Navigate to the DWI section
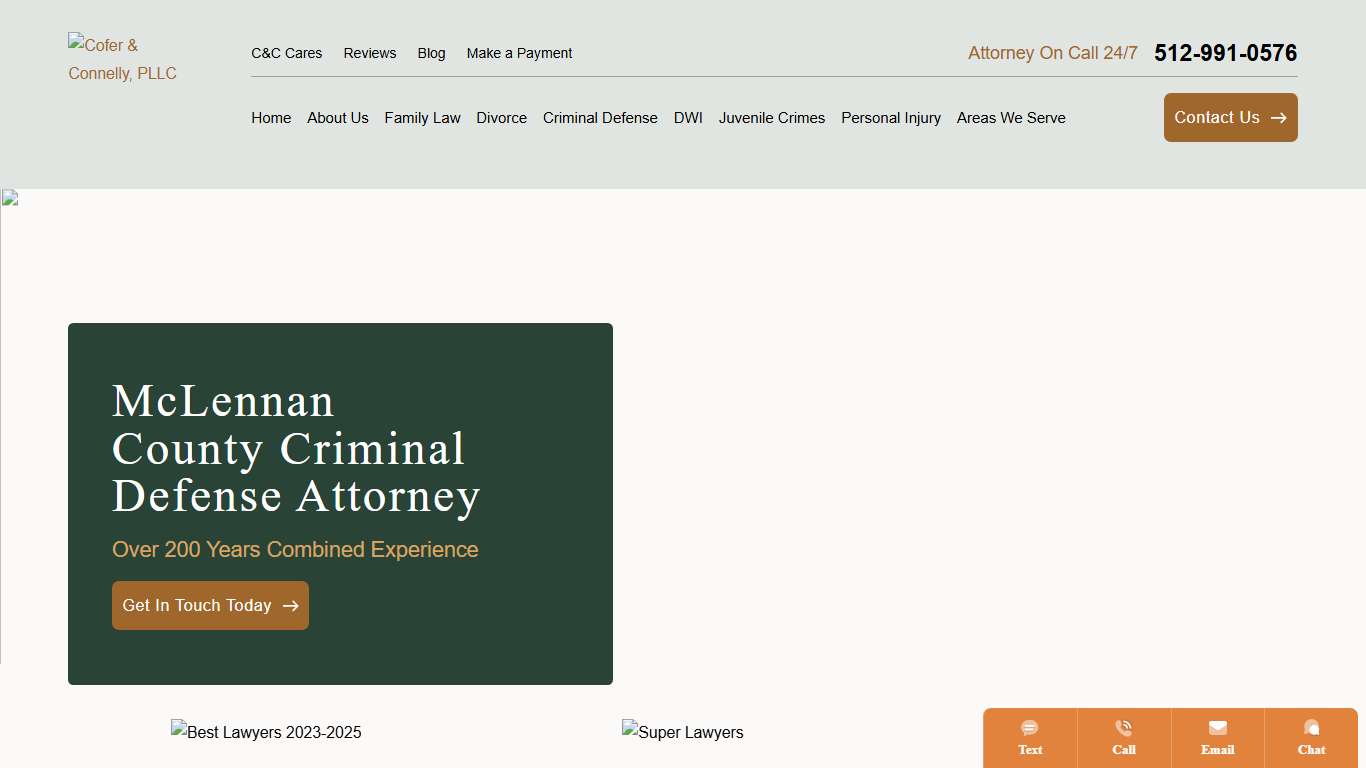This screenshot has width=1366, height=768. pyautogui.click(x=688, y=117)
